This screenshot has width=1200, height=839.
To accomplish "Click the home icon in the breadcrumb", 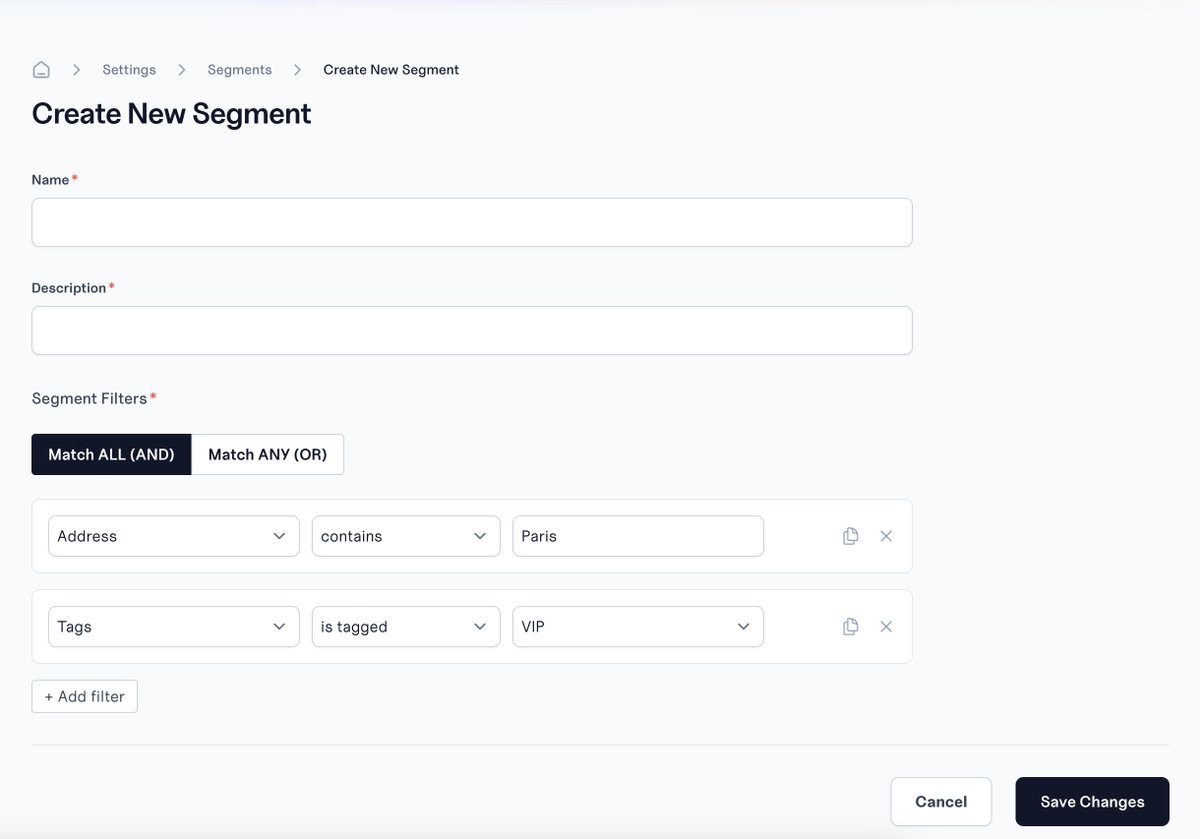I will click(40, 69).
